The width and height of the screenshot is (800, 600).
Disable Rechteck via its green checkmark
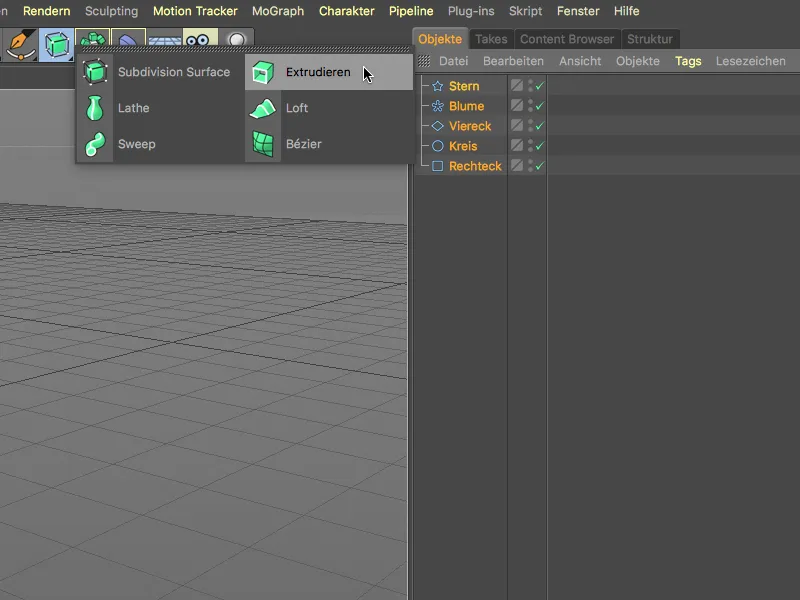pyautogui.click(x=540, y=166)
